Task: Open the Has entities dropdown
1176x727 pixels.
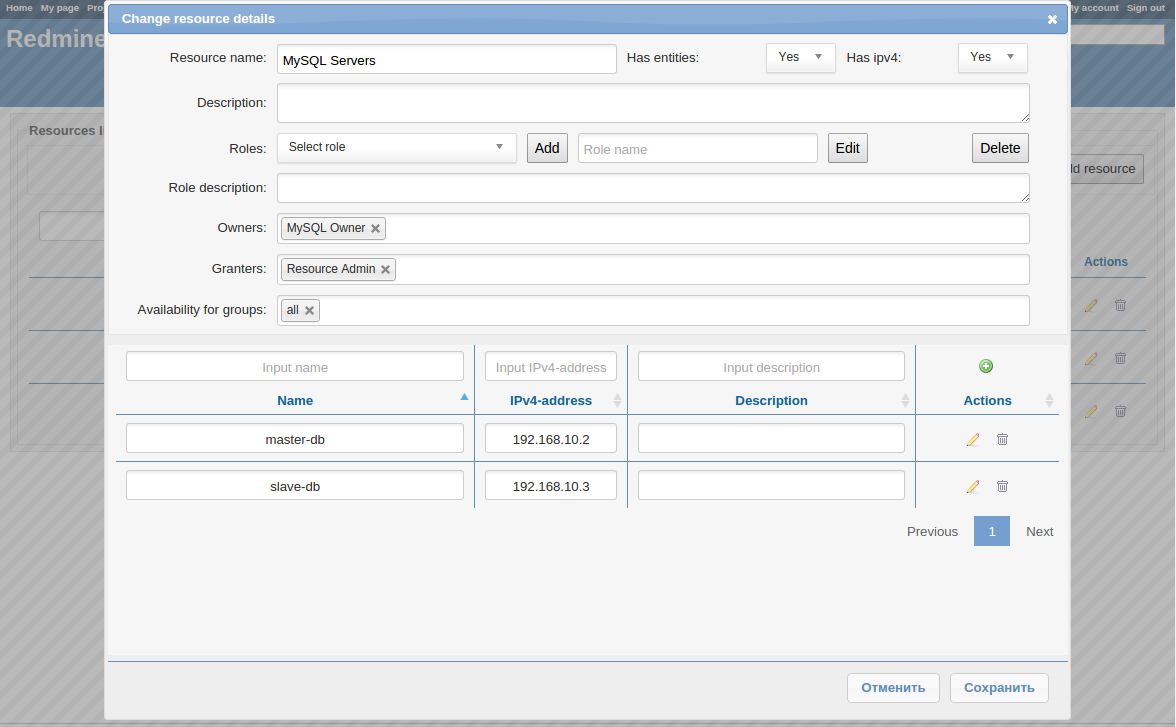Action: [800, 58]
